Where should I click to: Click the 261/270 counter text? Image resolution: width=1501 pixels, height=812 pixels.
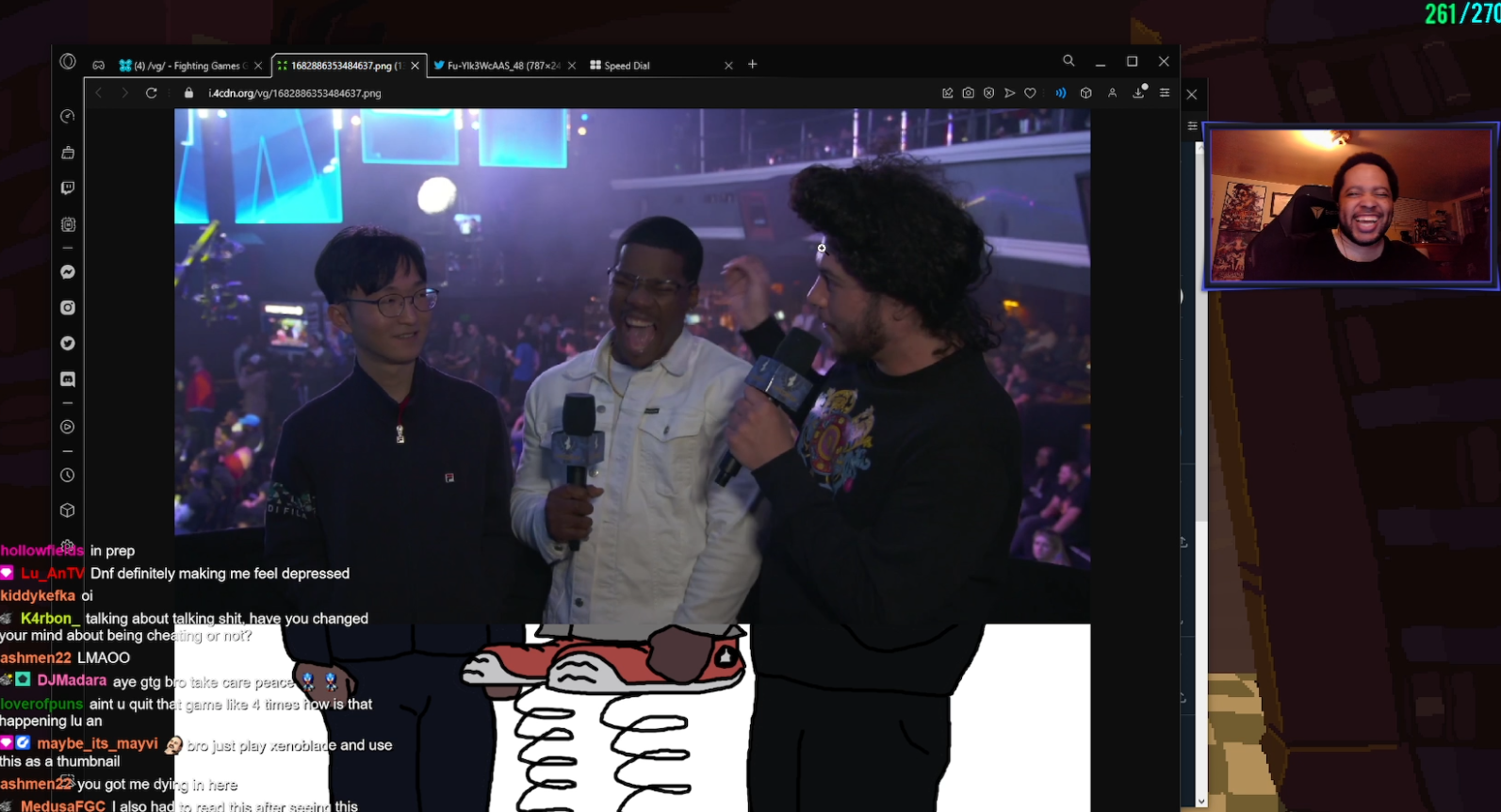(1462, 13)
